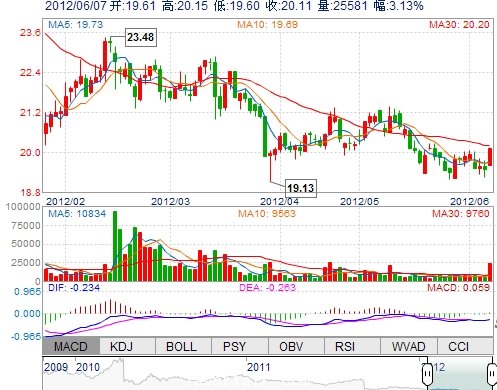Click the right timeline range slider handle

tap(492, 374)
